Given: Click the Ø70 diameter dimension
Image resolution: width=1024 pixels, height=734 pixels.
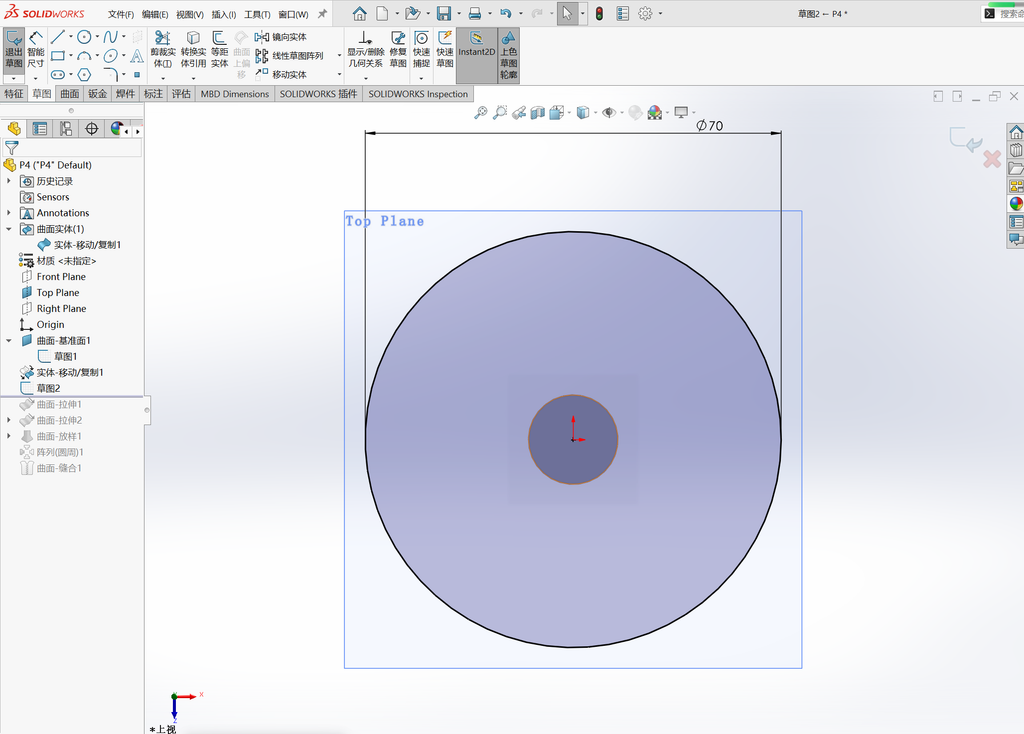Looking at the screenshot, I should [709, 125].
